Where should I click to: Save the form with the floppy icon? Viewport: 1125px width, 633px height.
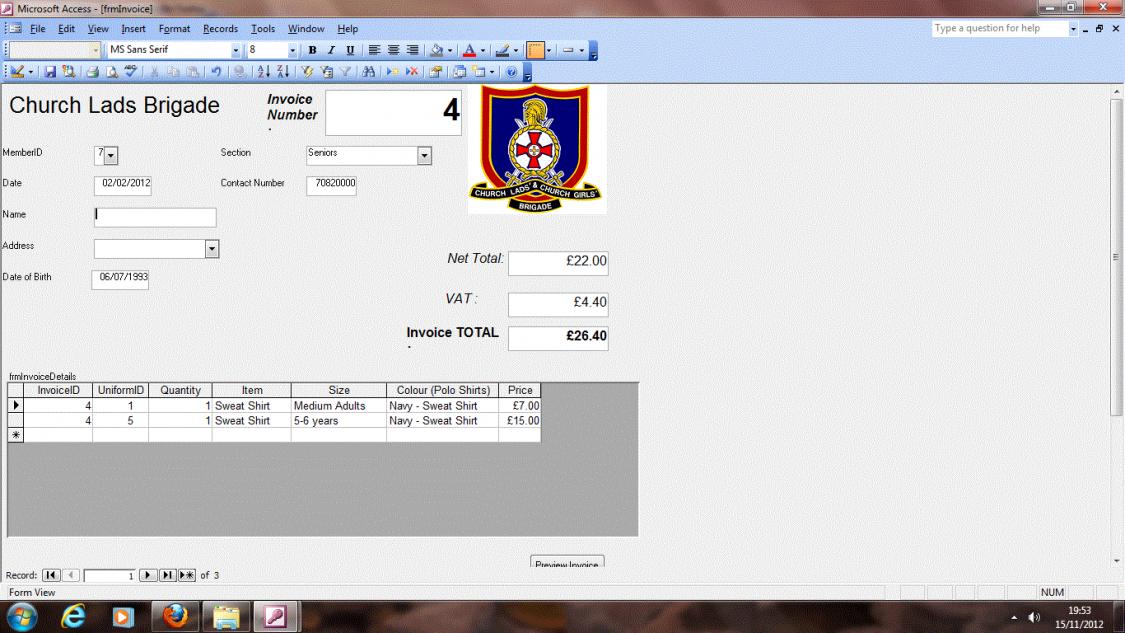pos(50,72)
